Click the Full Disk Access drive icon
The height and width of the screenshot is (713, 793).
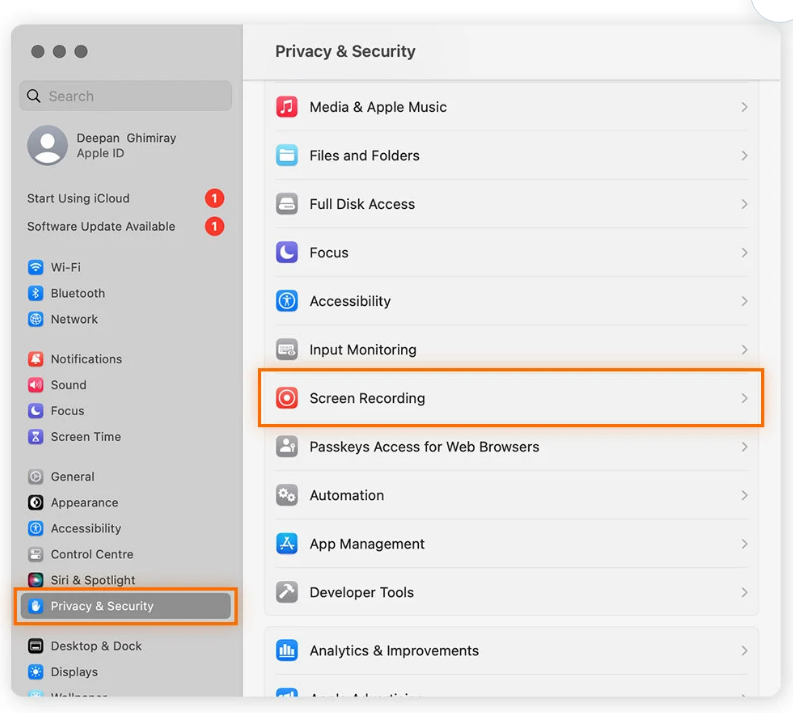click(x=287, y=204)
